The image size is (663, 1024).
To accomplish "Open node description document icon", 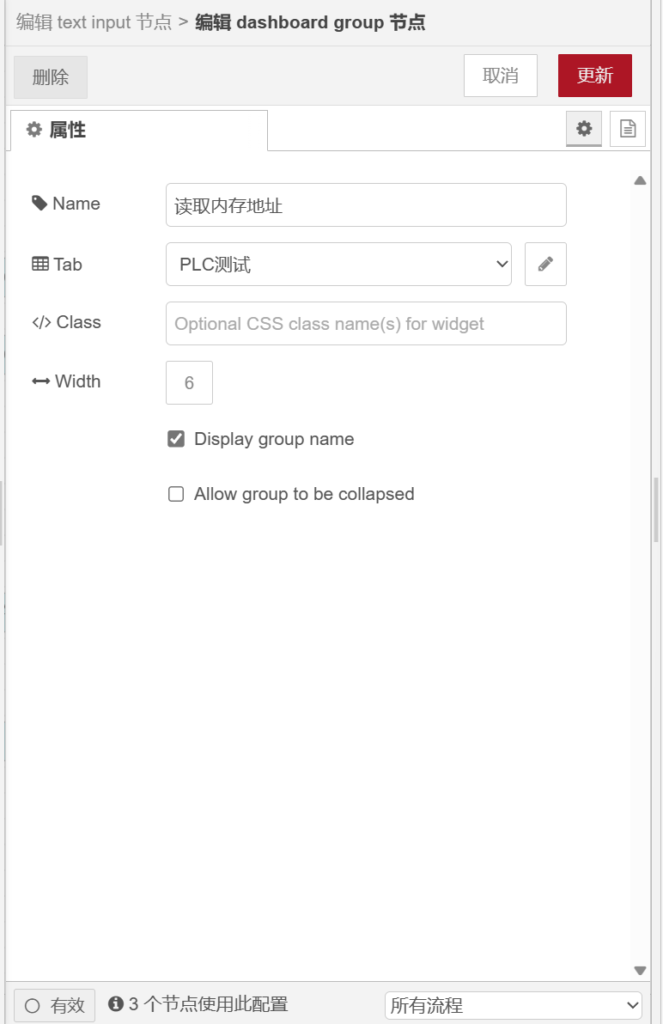I will click(627, 129).
